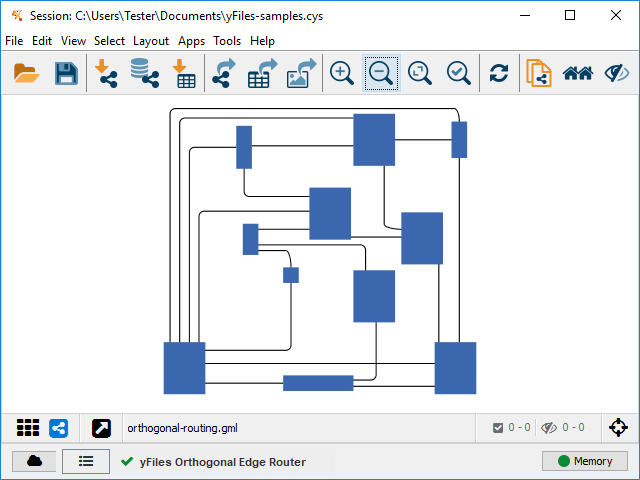
Task: Open the Layout menu
Action: point(151,41)
